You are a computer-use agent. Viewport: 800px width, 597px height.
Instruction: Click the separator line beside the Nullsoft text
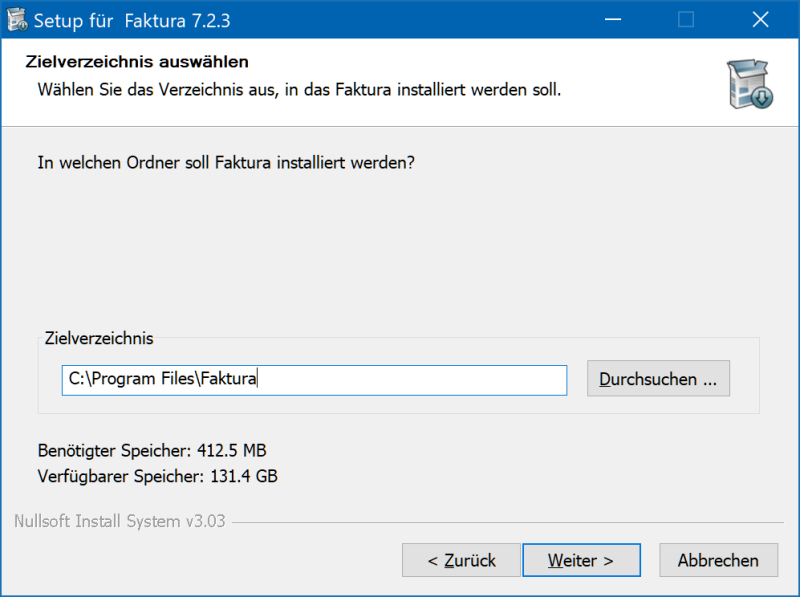click(x=500, y=523)
